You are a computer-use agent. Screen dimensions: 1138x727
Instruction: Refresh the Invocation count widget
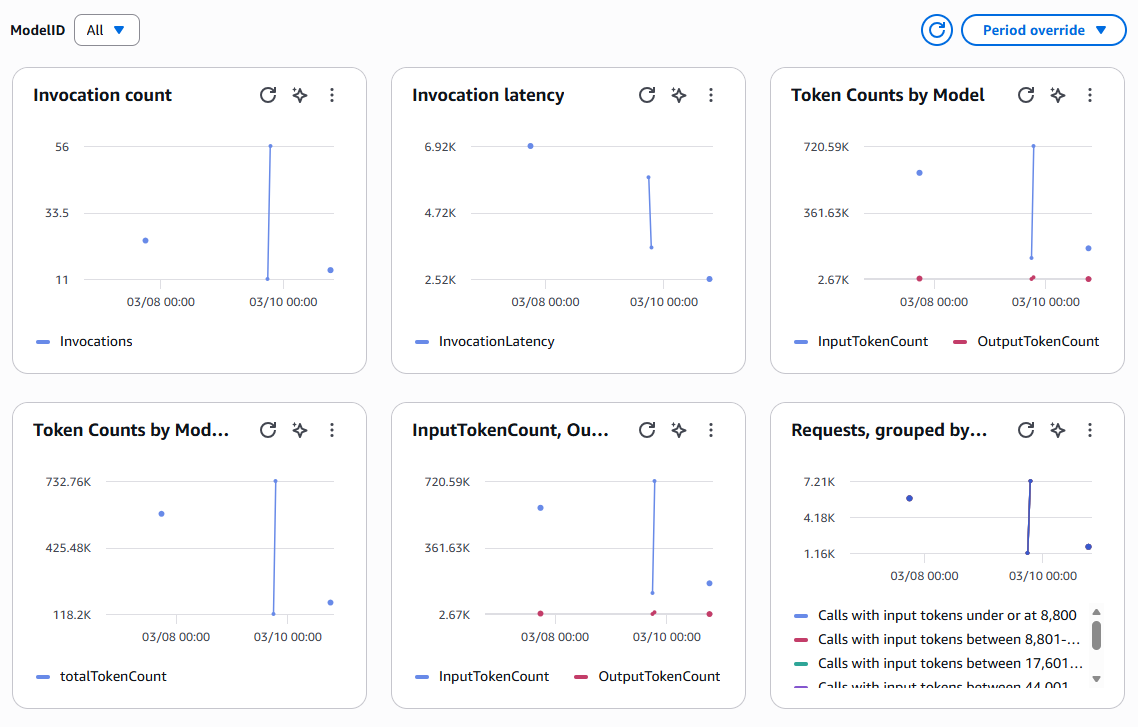[268, 95]
